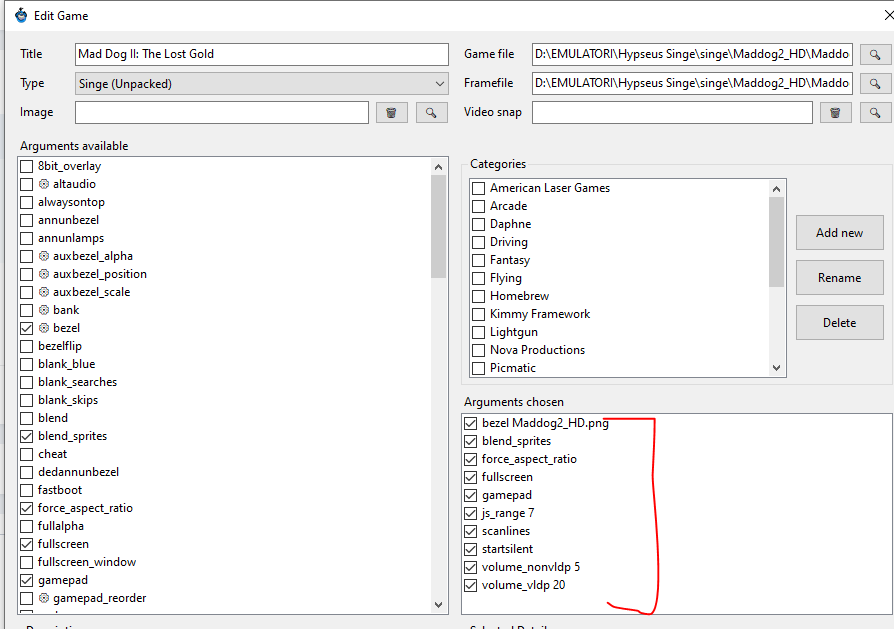Click the Delete category button

(839, 323)
